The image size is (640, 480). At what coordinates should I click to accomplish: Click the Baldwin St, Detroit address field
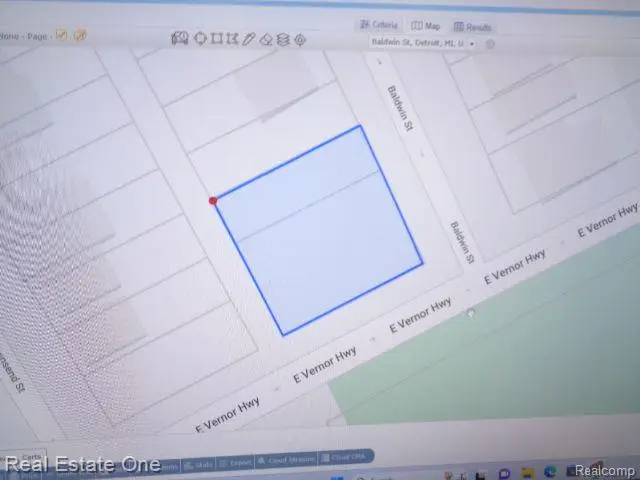(x=418, y=42)
